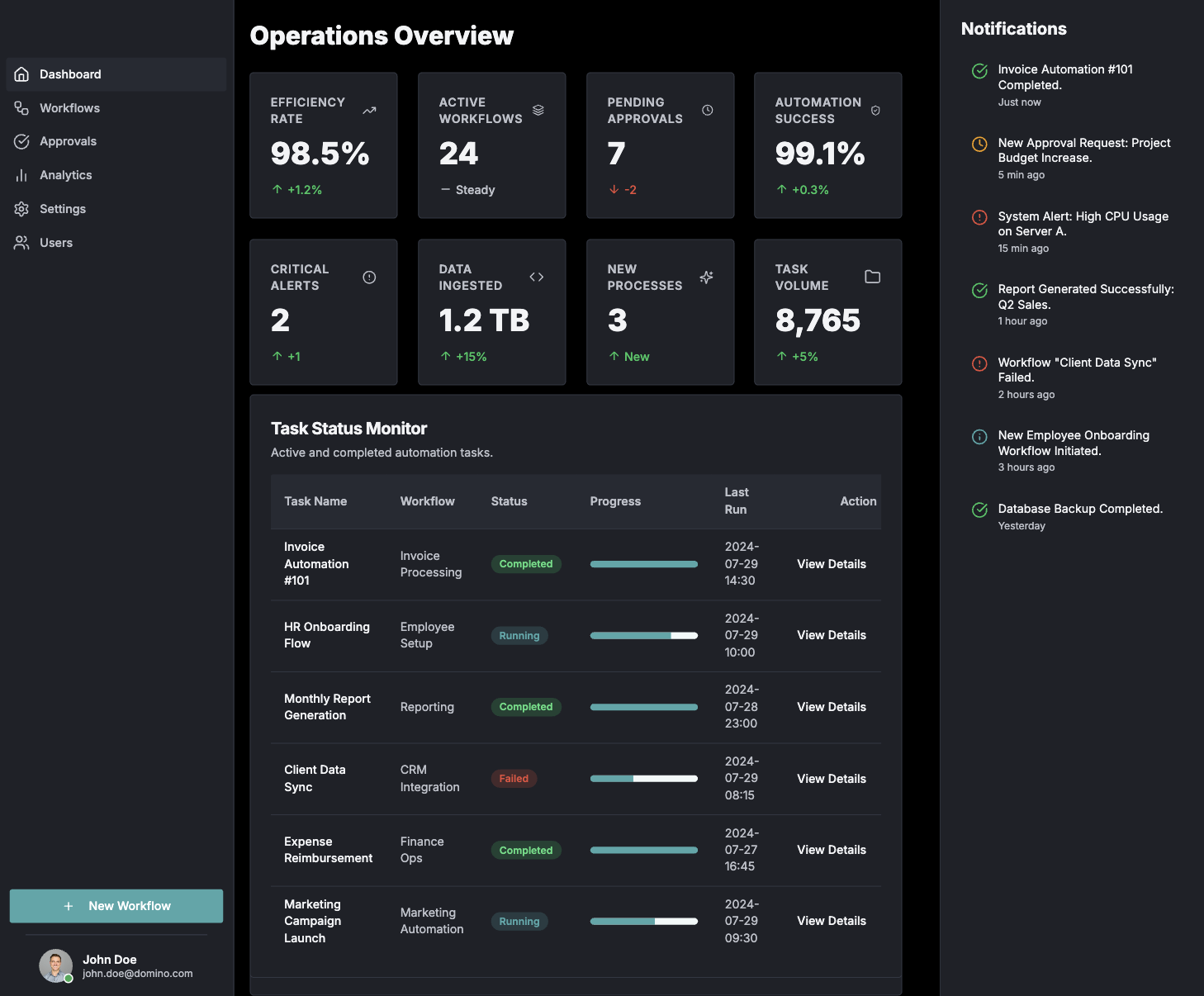
Task: Click the layers icon on Active Workflows card
Action: (x=538, y=110)
